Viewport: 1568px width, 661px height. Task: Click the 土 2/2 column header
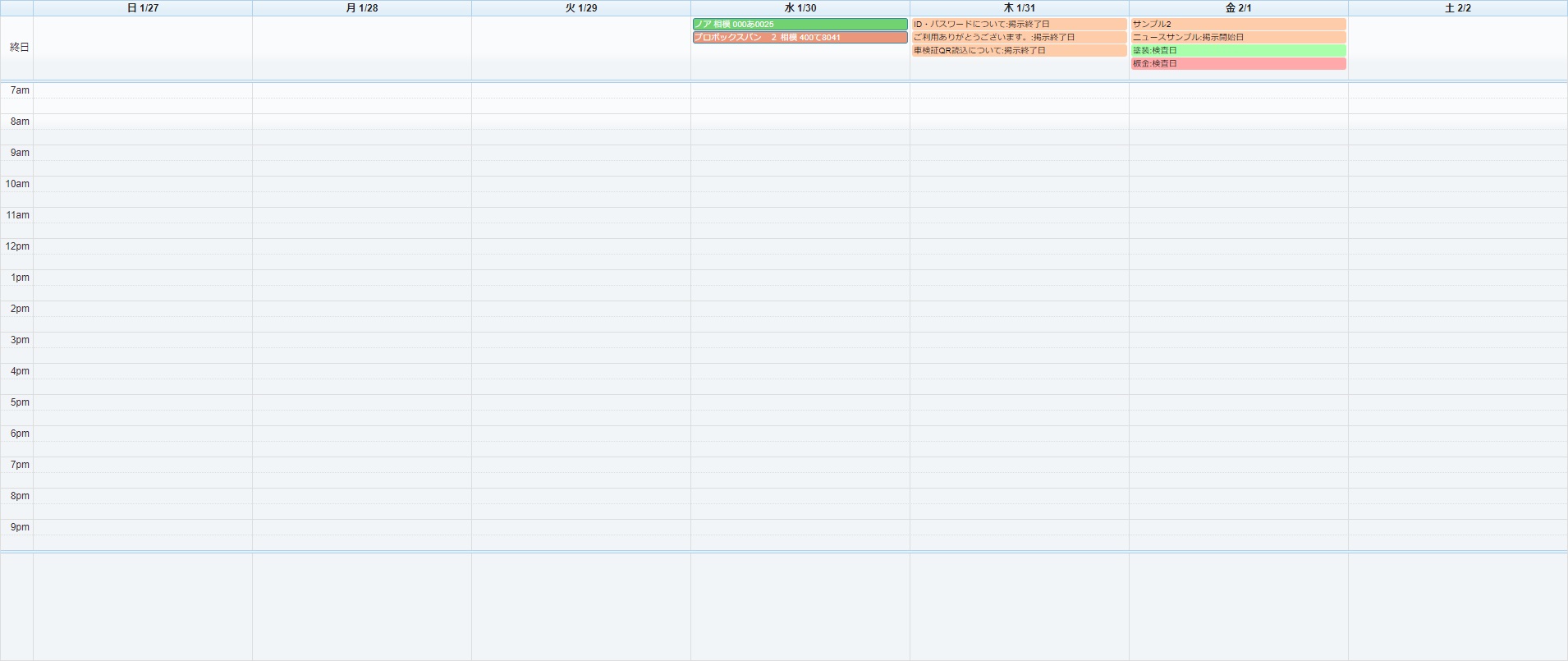click(1457, 8)
